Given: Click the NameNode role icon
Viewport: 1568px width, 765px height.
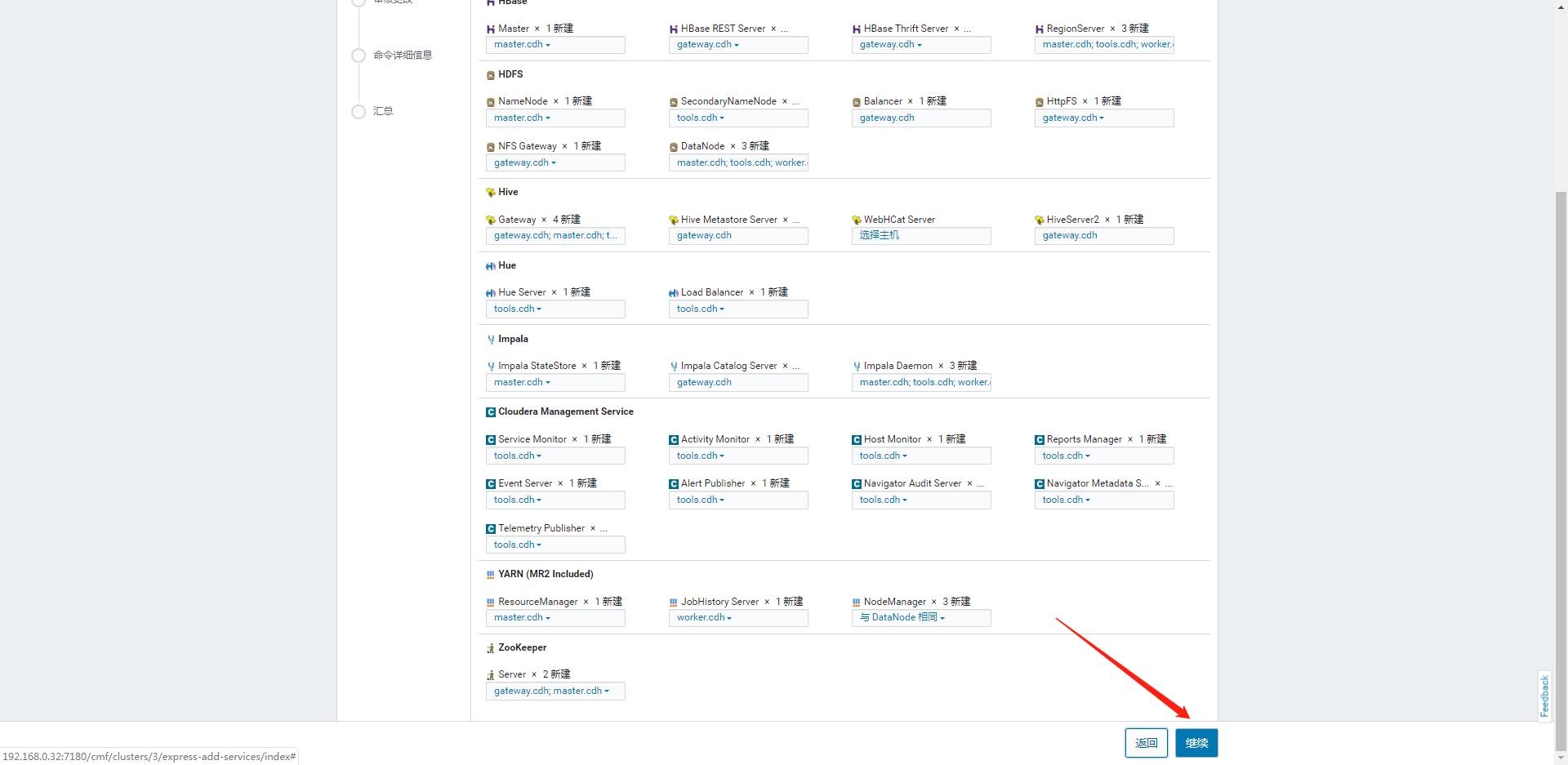Looking at the screenshot, I should (491, 102).
